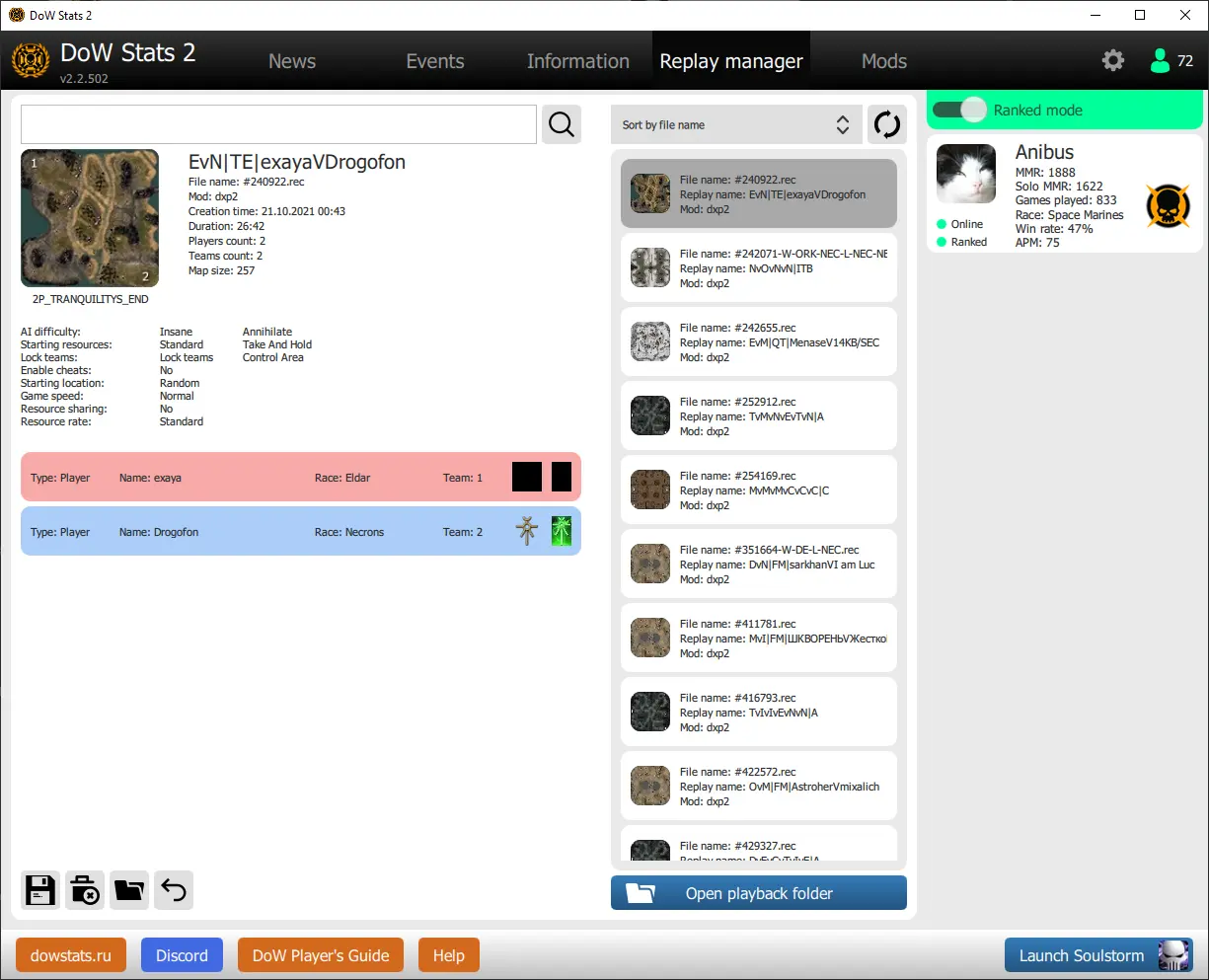Open DoW Player's Guide
The width and height of the screenshot is (1209, 980).
(321, 955)
